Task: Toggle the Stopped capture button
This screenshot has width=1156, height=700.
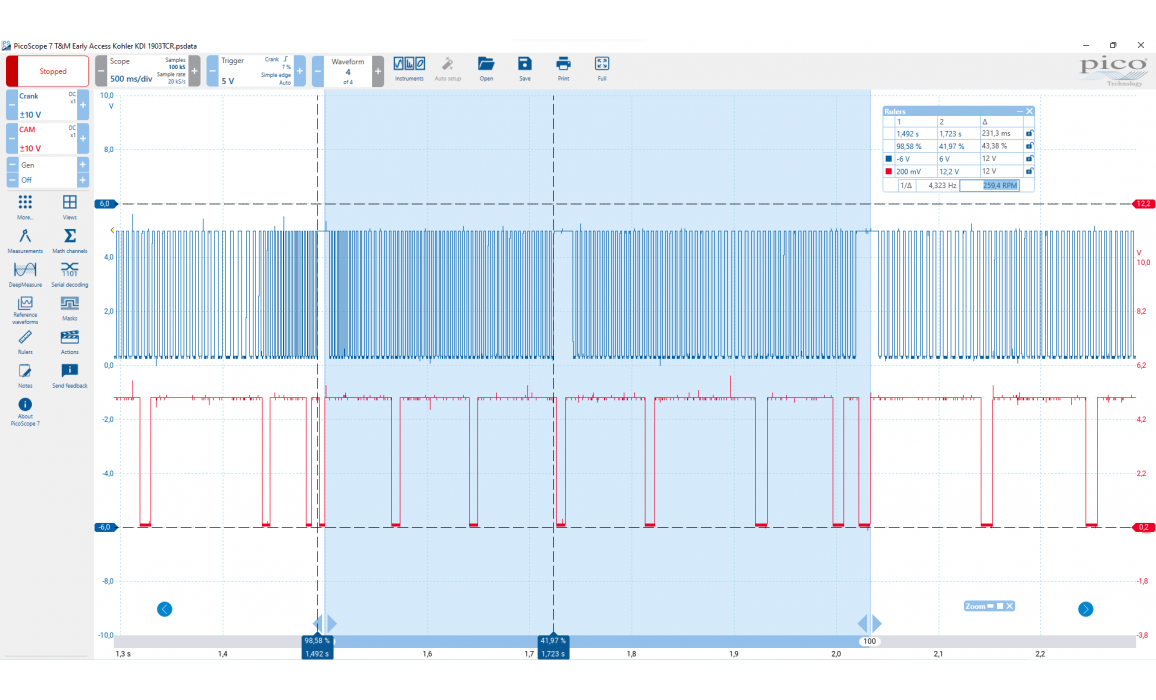Action: pyautogui.click(x=48, y=71)
